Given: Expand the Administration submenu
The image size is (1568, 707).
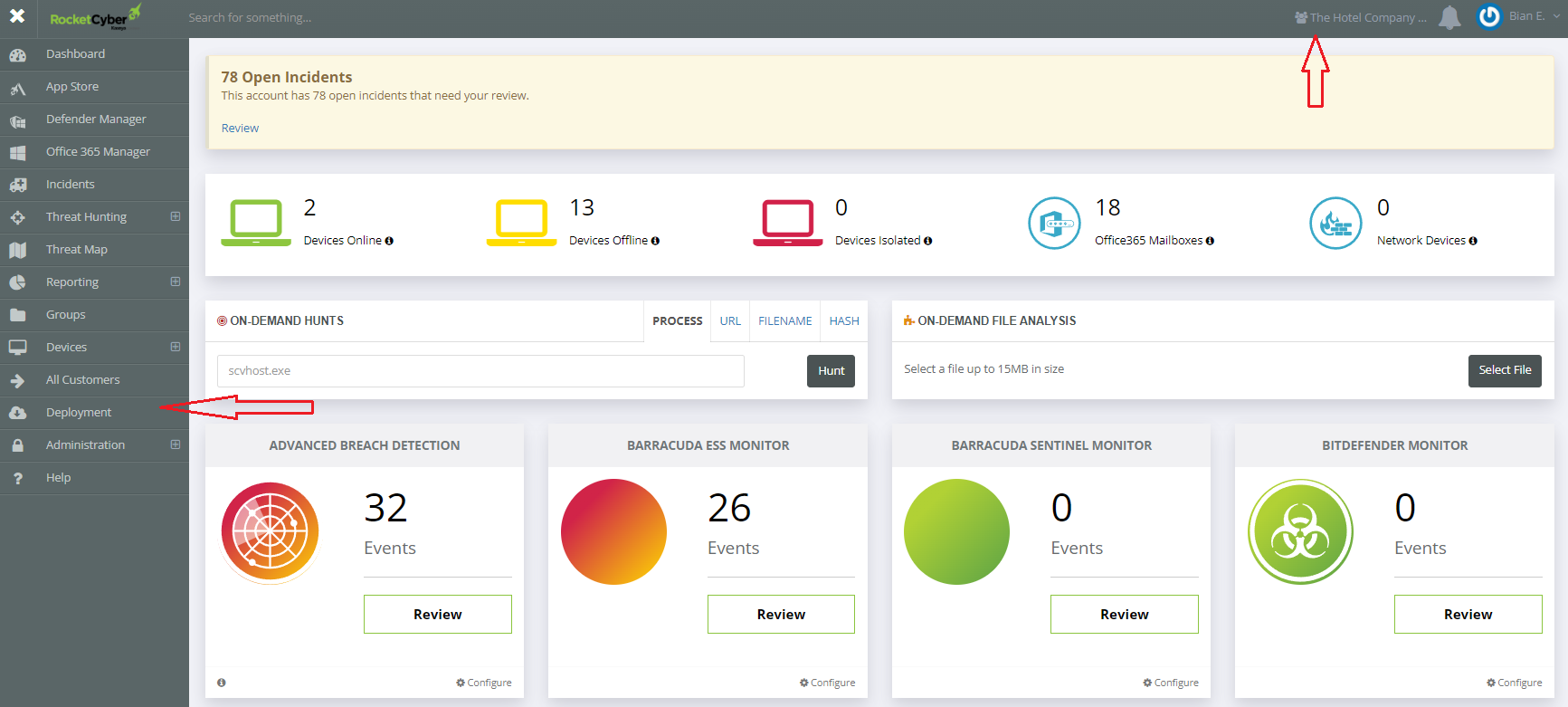Looking at the screenshot, I should (176, 444).
